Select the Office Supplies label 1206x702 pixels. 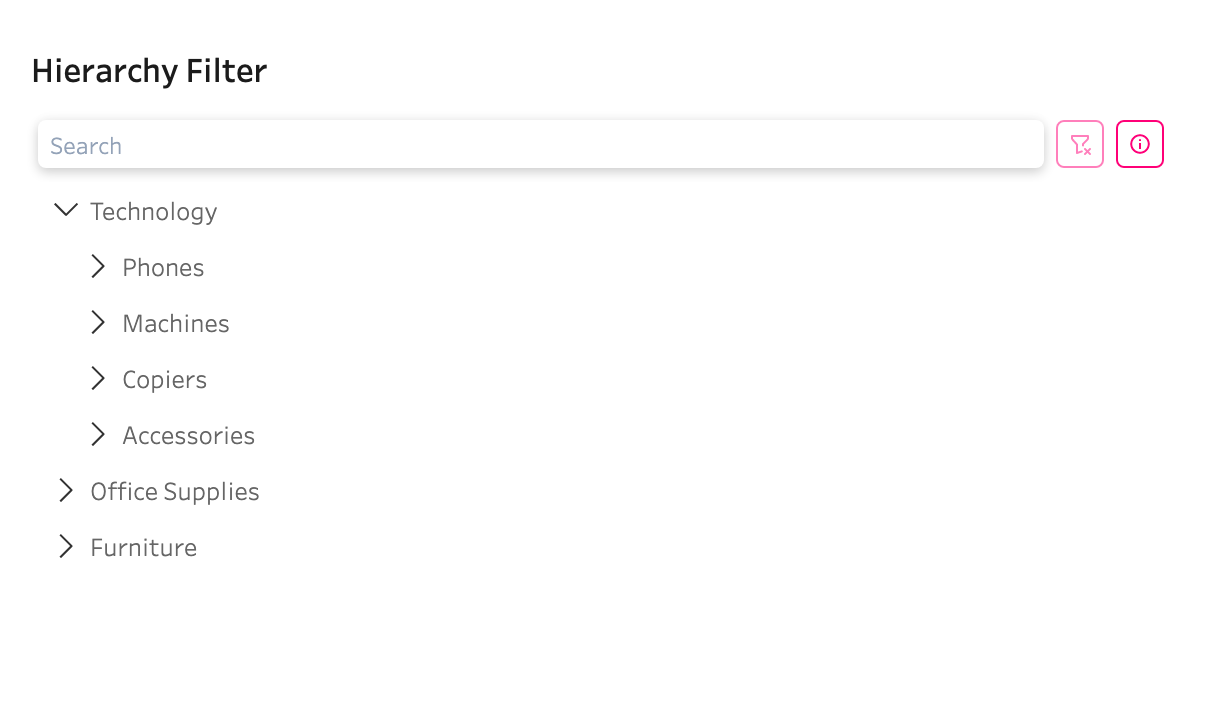tap(174, 492)
